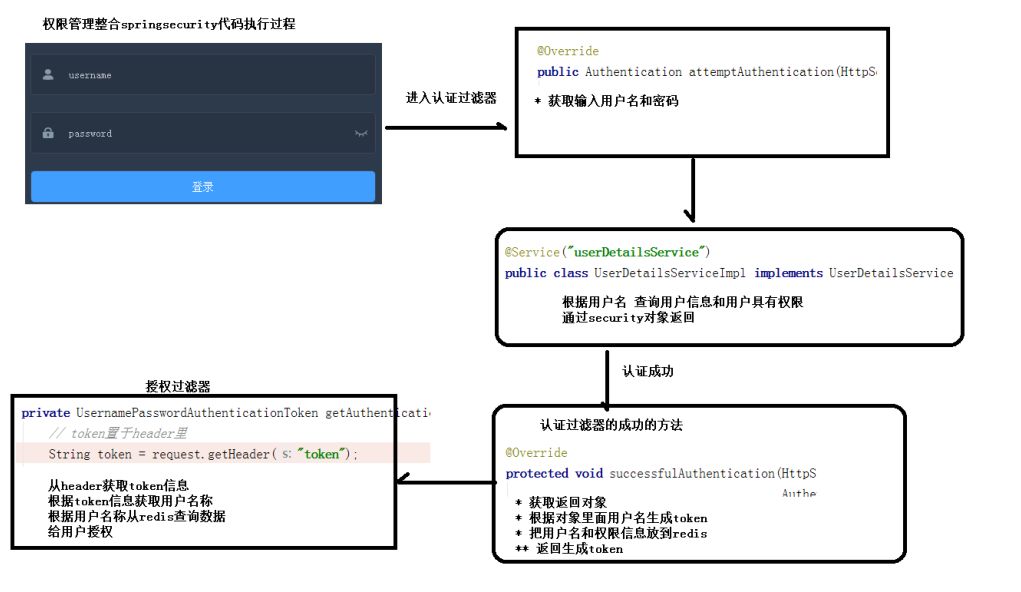Image resolution: width=1021 pixels, height=592 pixels.
Task: Click the heading 授权过滤器
Action: (x=178, y=386)
